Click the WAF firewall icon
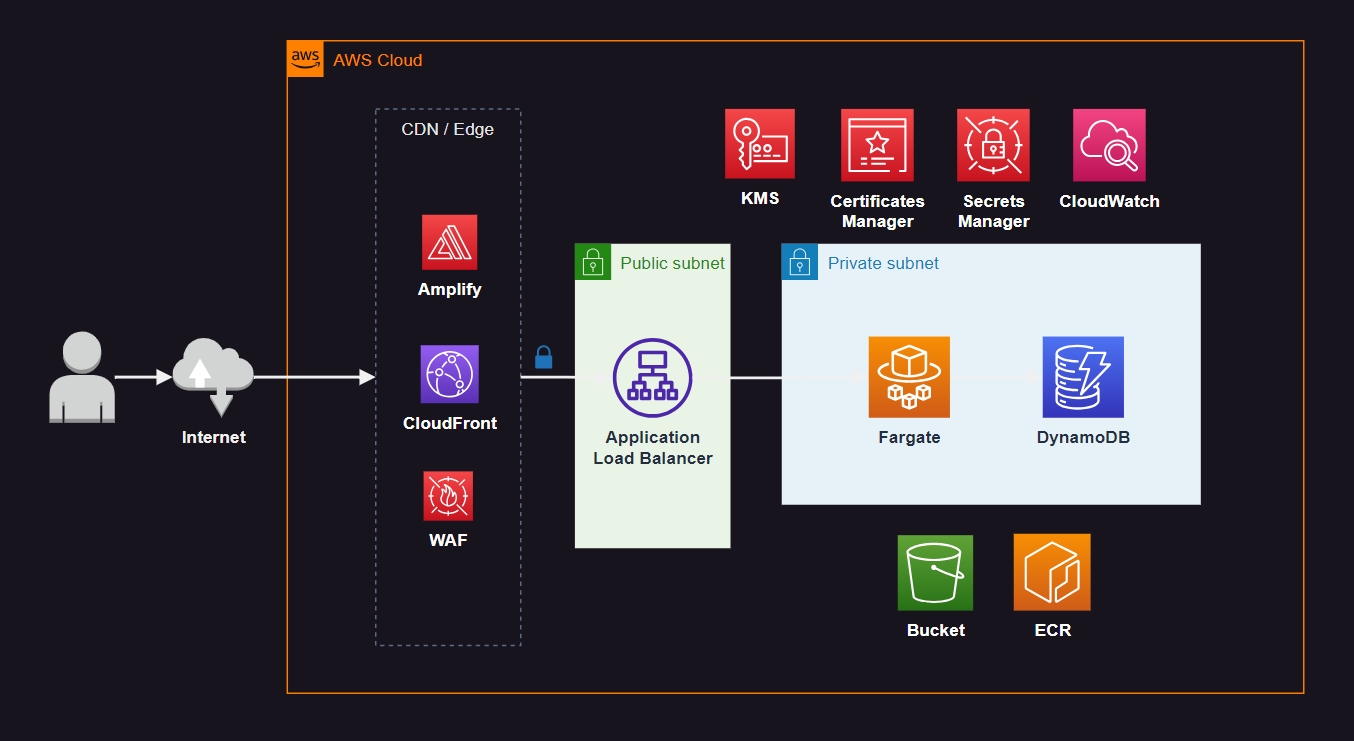 [x=448, y=496]
